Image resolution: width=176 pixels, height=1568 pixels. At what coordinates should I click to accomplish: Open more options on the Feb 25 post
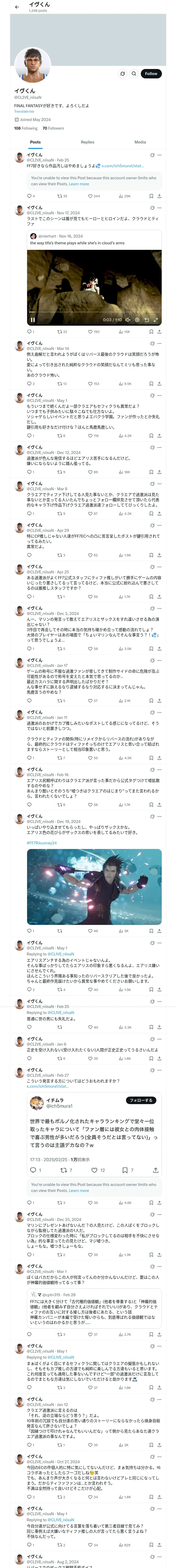(160, 155)
